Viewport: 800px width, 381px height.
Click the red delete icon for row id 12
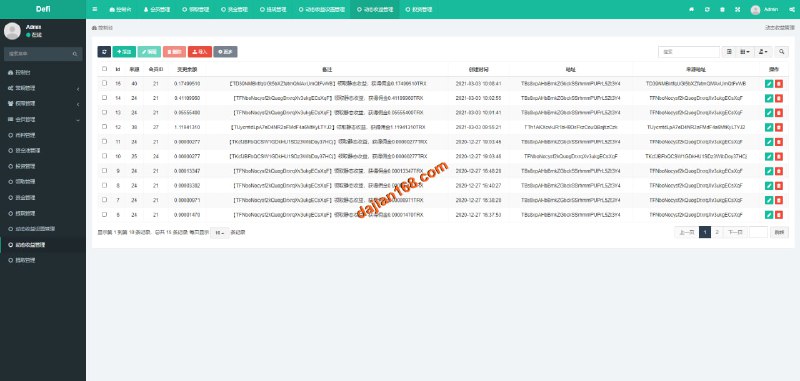click(779, 127)
